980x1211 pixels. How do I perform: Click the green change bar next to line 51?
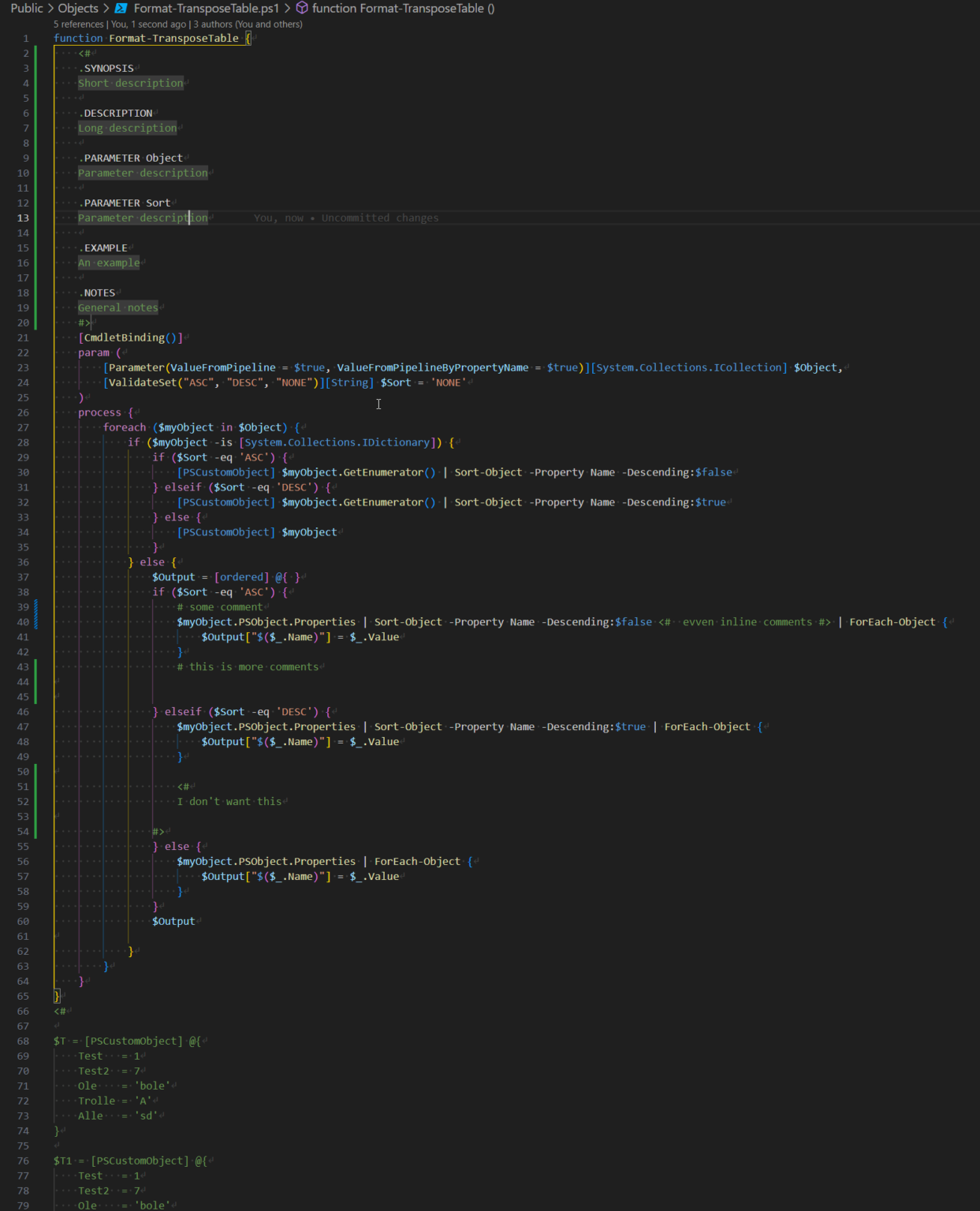coord(36,786)
